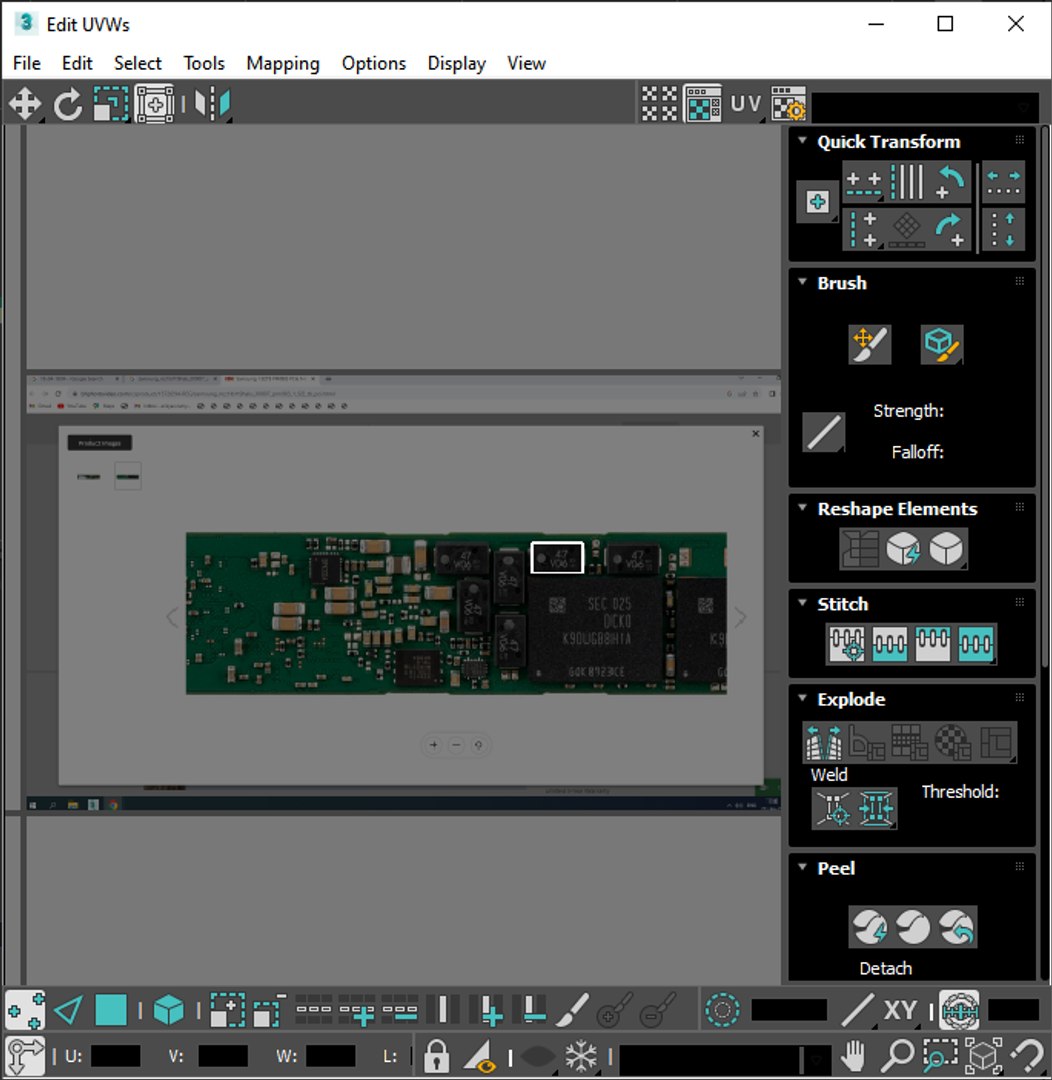Click Target Weld under Weld label
This screenshot has width=1052, height=1080.
click(x=833, y=808)
